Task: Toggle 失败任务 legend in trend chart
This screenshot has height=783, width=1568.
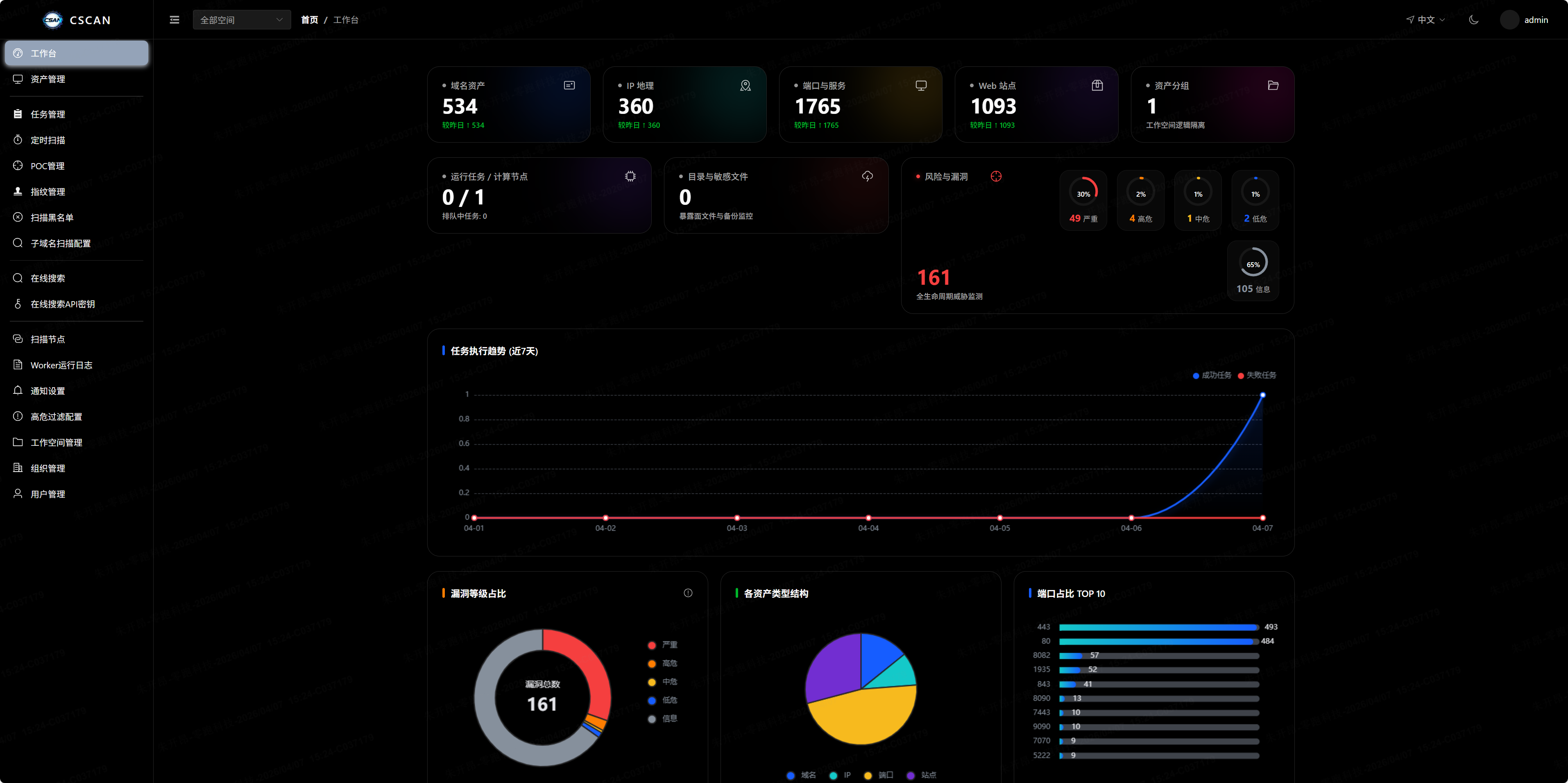Action: (x=1257, y=376)
